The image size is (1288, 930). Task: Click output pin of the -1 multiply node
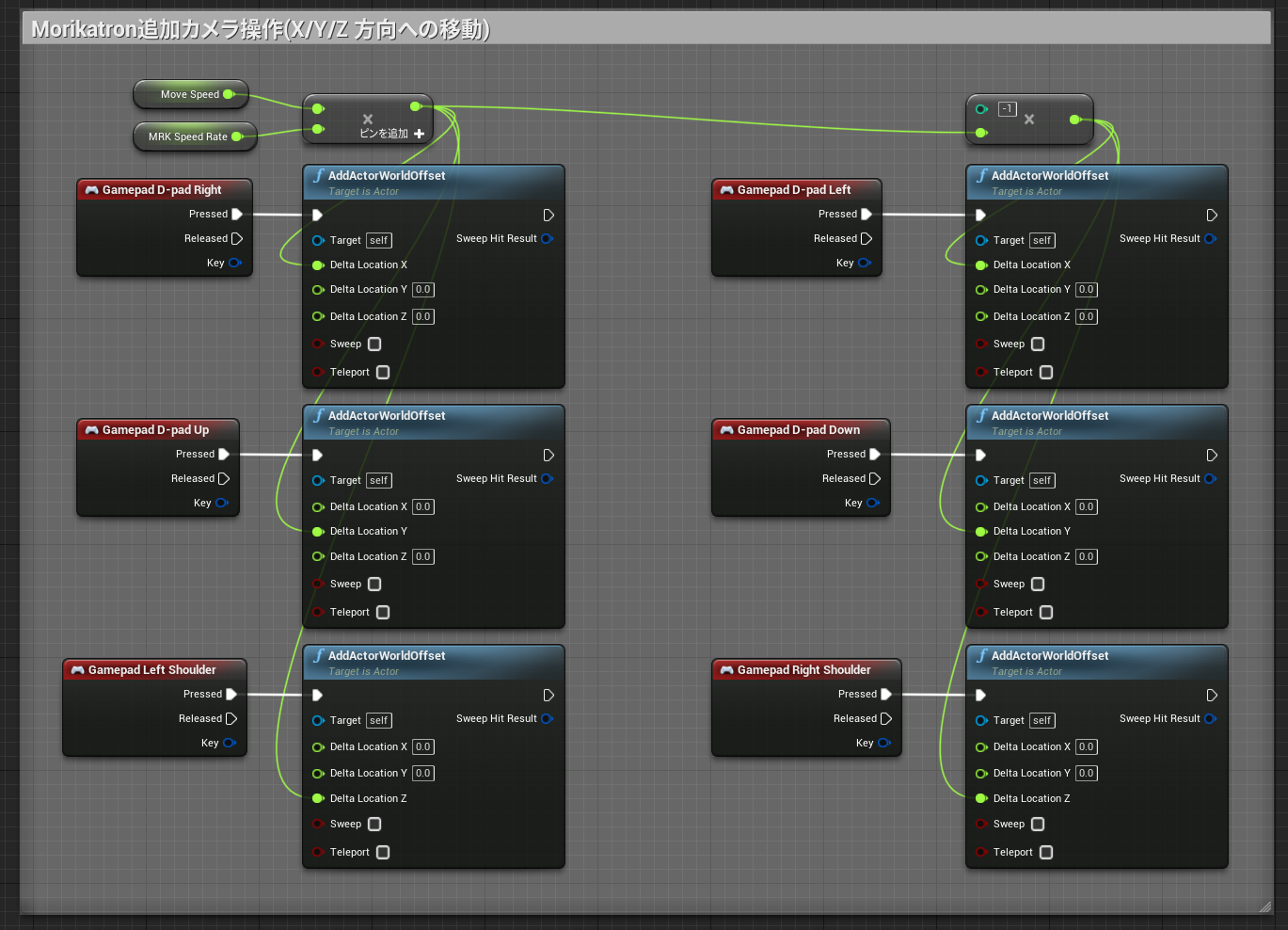click(1074, 120)
